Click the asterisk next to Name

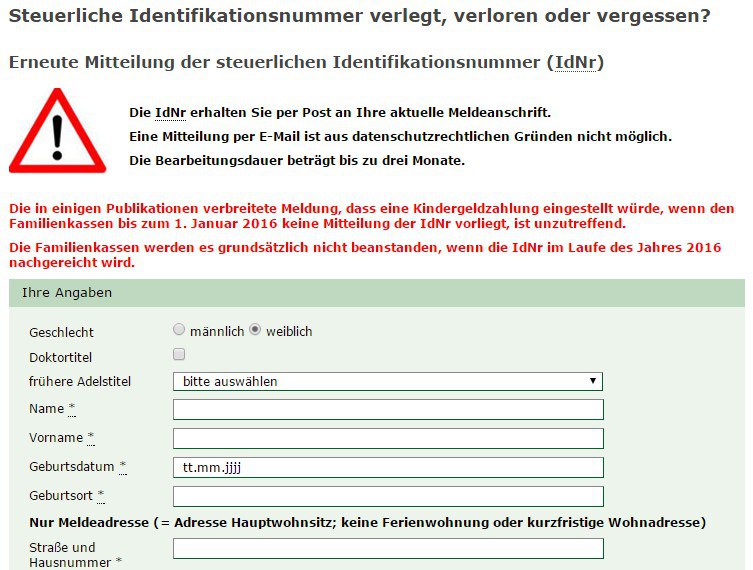(72, 409)
